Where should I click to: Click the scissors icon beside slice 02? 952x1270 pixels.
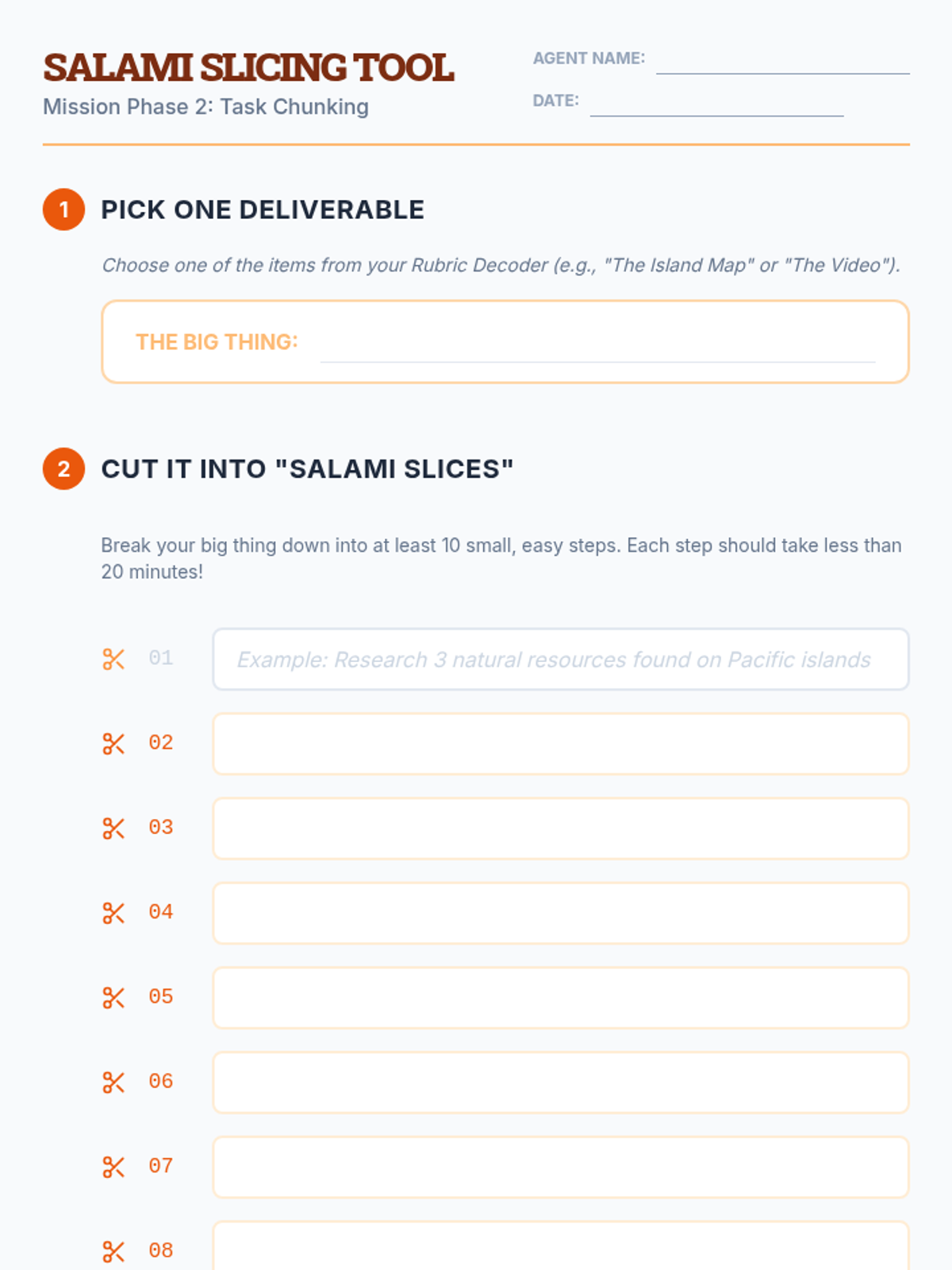[113, 744]
